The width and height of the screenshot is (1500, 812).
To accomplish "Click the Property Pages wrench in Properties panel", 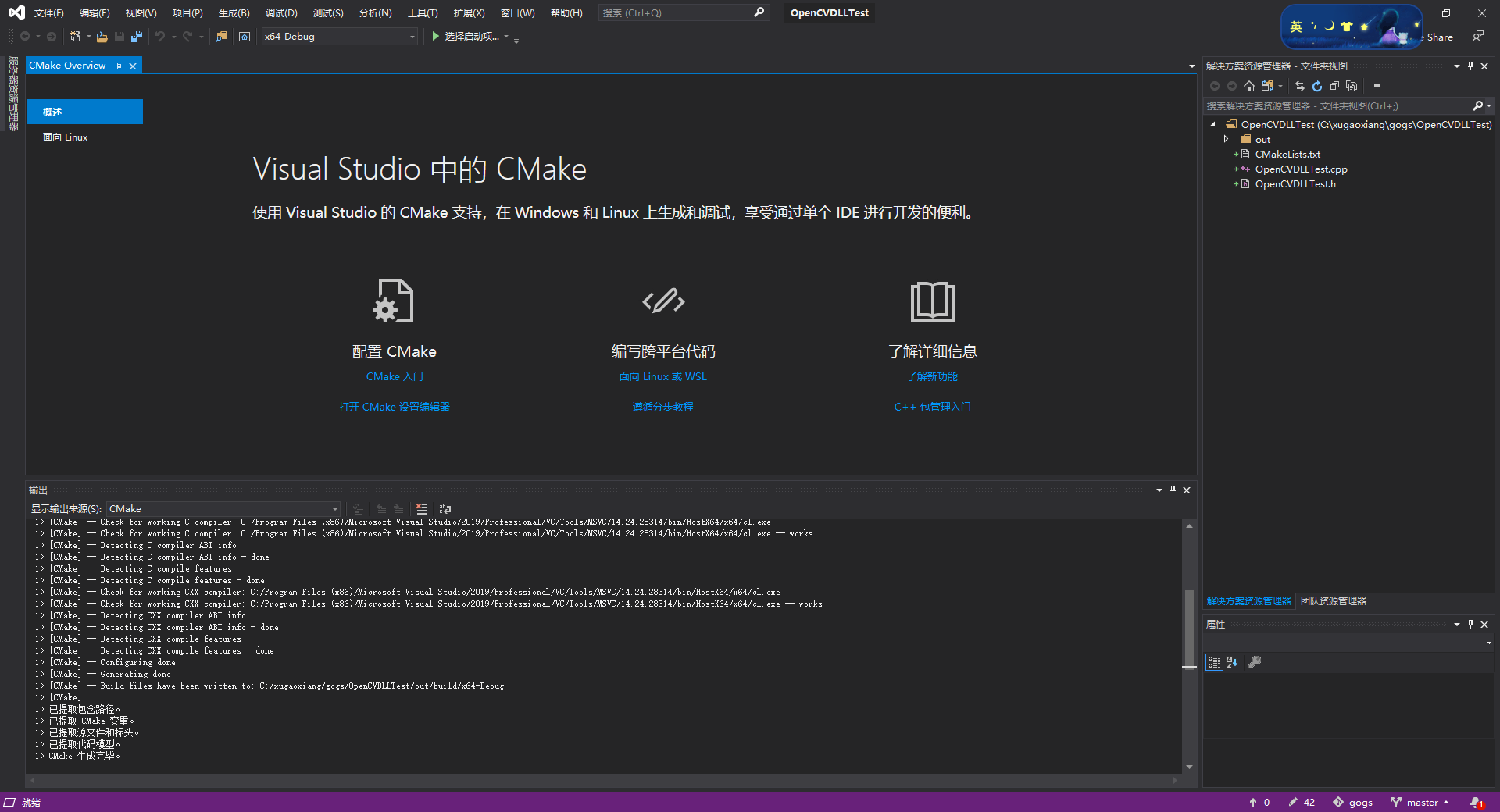I will click(1255, 662).
